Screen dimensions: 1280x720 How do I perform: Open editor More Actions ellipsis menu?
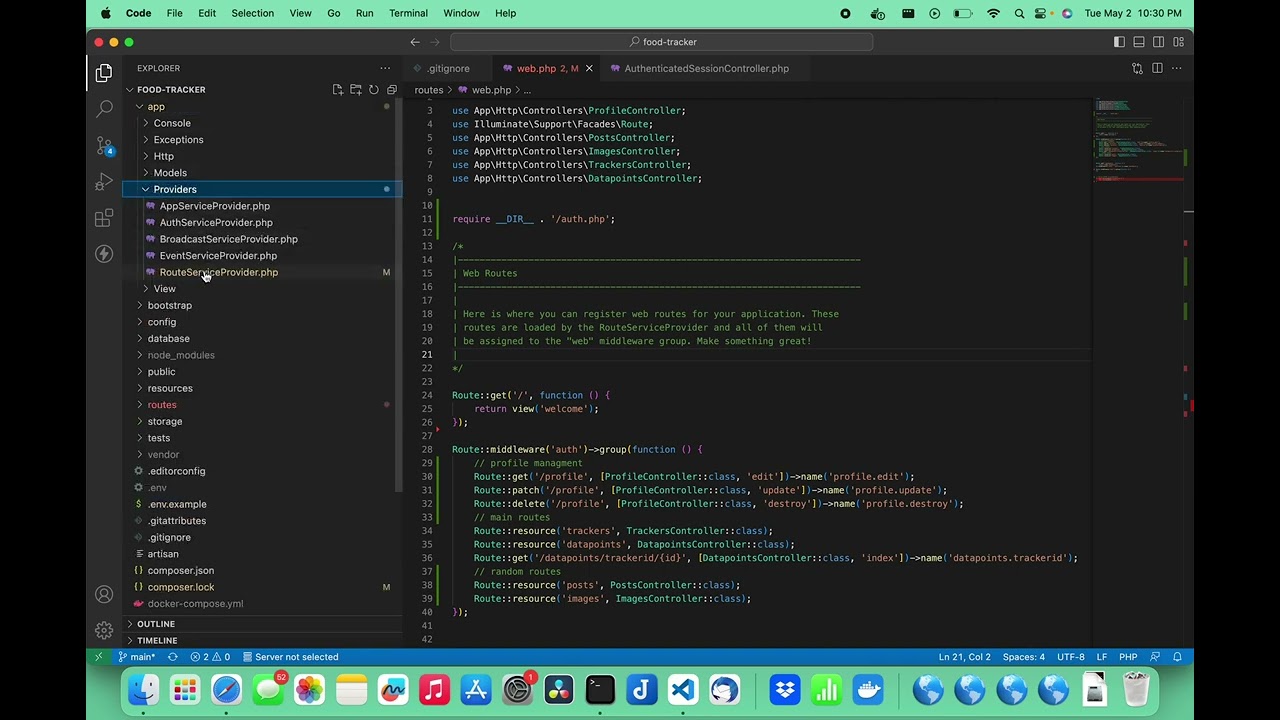(1177, 68)
